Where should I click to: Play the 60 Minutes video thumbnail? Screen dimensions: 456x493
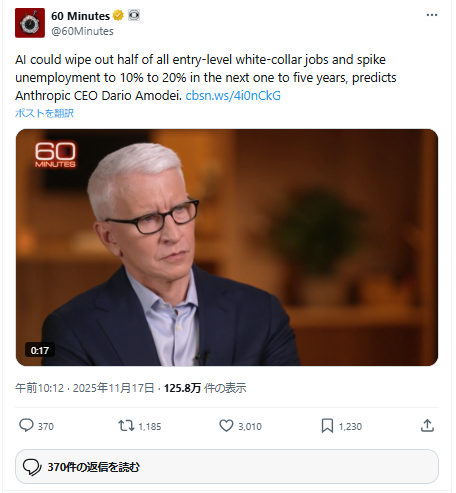pyautogui.click(x=227, y=247)
